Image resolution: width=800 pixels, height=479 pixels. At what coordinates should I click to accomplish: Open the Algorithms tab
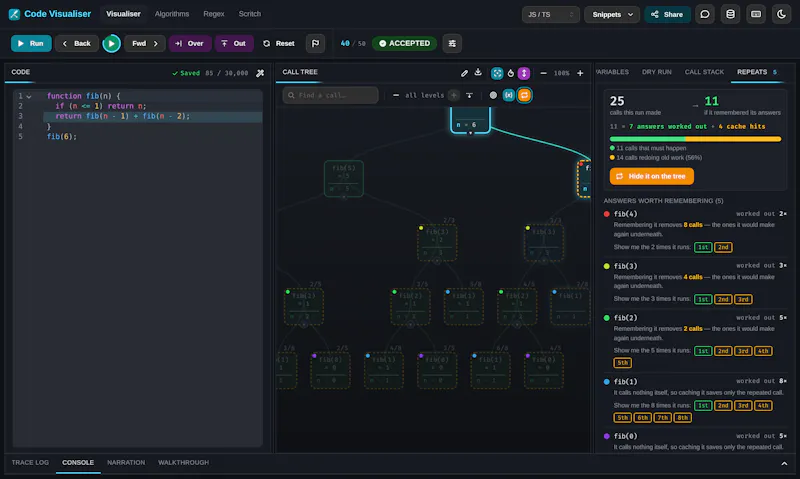pyautogui.click(x=172, y=14)
